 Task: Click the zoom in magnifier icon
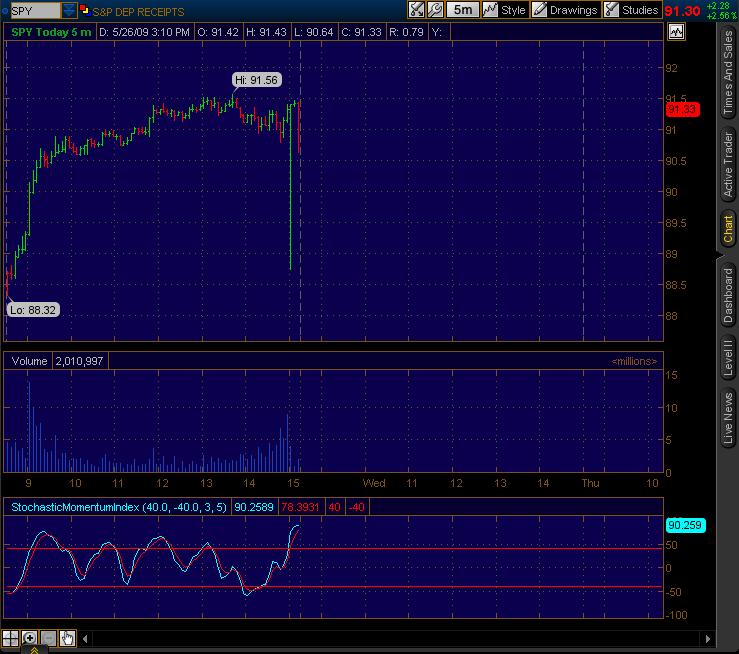point(29,638)
